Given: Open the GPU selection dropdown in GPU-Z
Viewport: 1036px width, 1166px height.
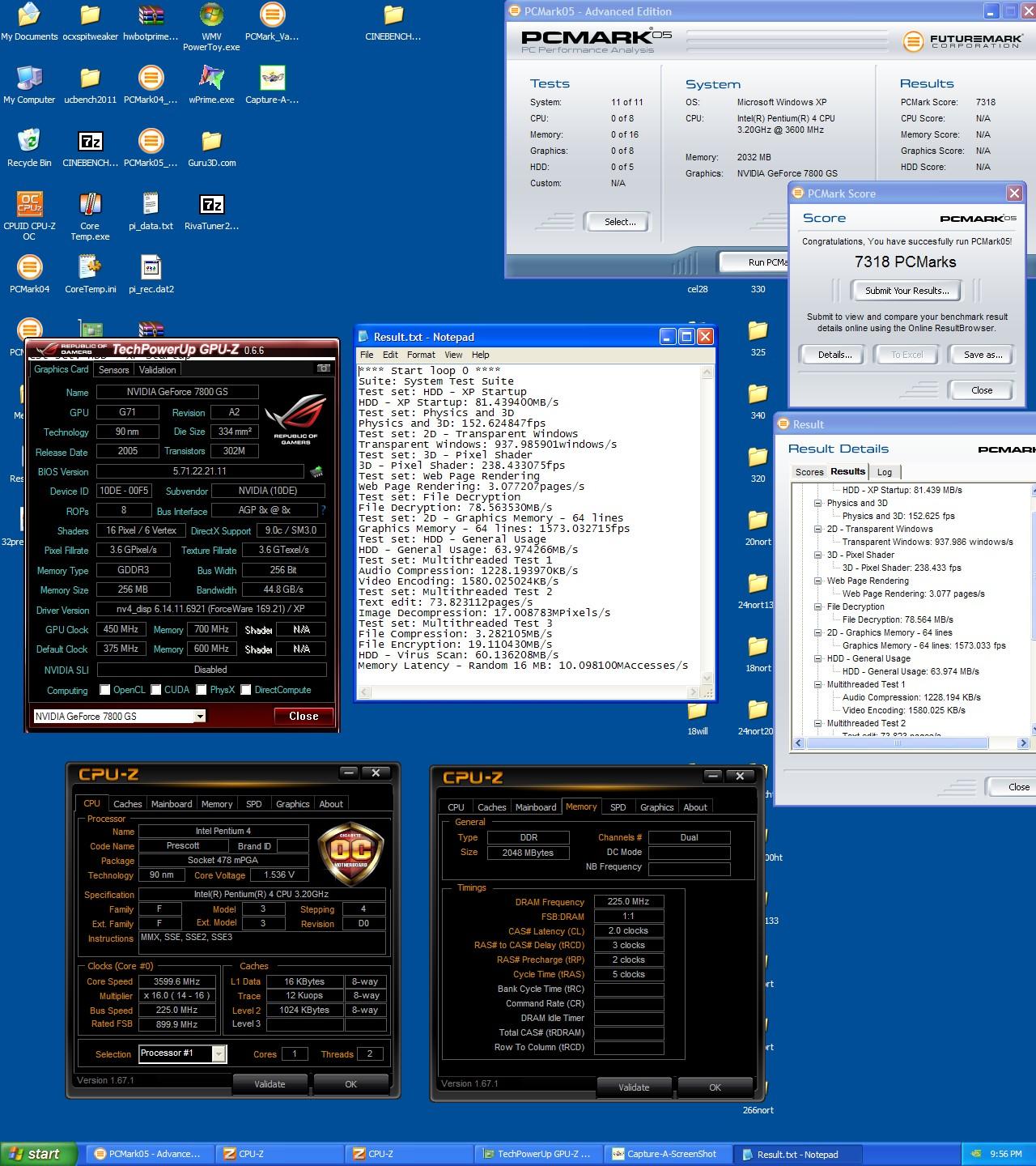Looking at the screenshot, I should [x=199, y=717].
